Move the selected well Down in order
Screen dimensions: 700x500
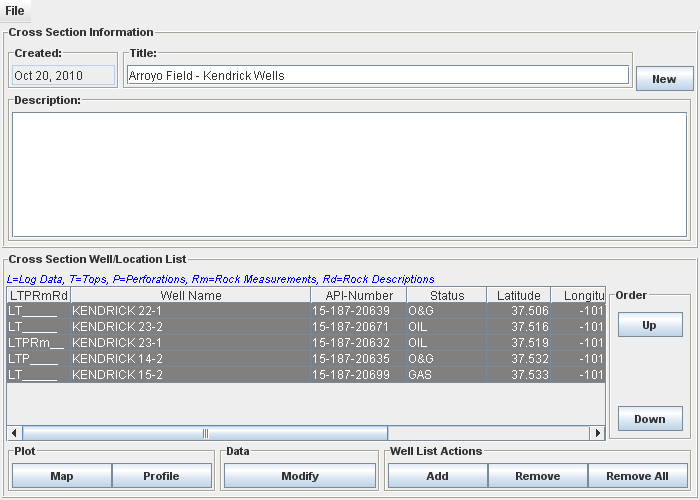pos(650,419)
